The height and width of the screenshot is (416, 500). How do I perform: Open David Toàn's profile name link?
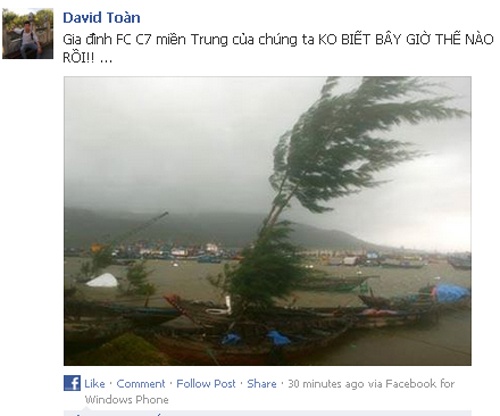tap(102, 18)
